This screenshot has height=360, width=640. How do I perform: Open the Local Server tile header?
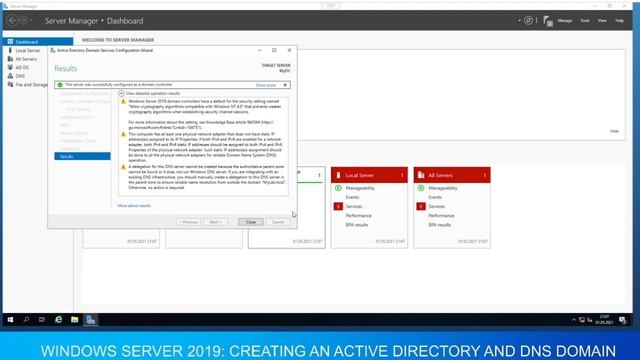[369, 175]
